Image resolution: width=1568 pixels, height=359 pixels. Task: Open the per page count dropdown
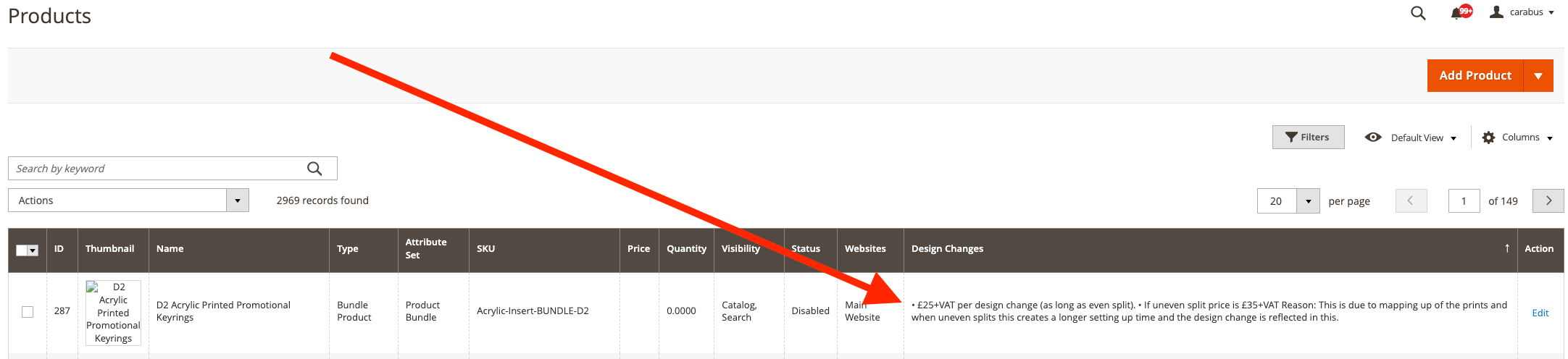(1308, 201)
